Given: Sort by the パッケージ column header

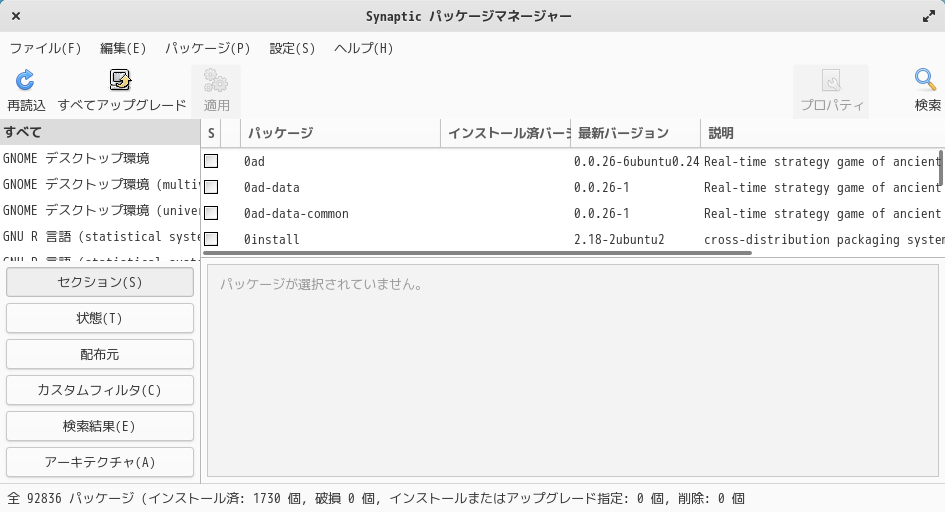Looking at the screenshot, I should click(341, 133).
